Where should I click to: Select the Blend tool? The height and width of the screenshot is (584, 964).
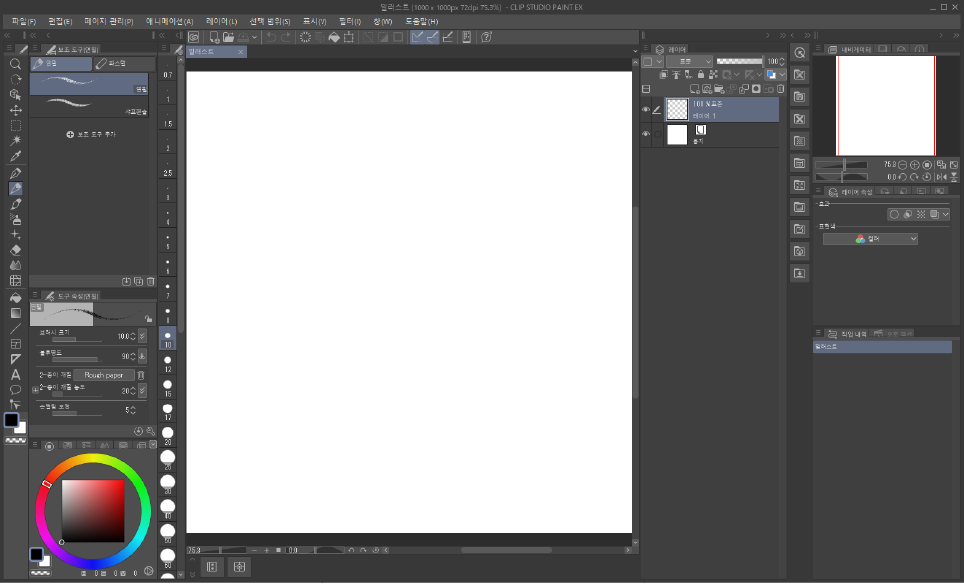tap(15, 266)
